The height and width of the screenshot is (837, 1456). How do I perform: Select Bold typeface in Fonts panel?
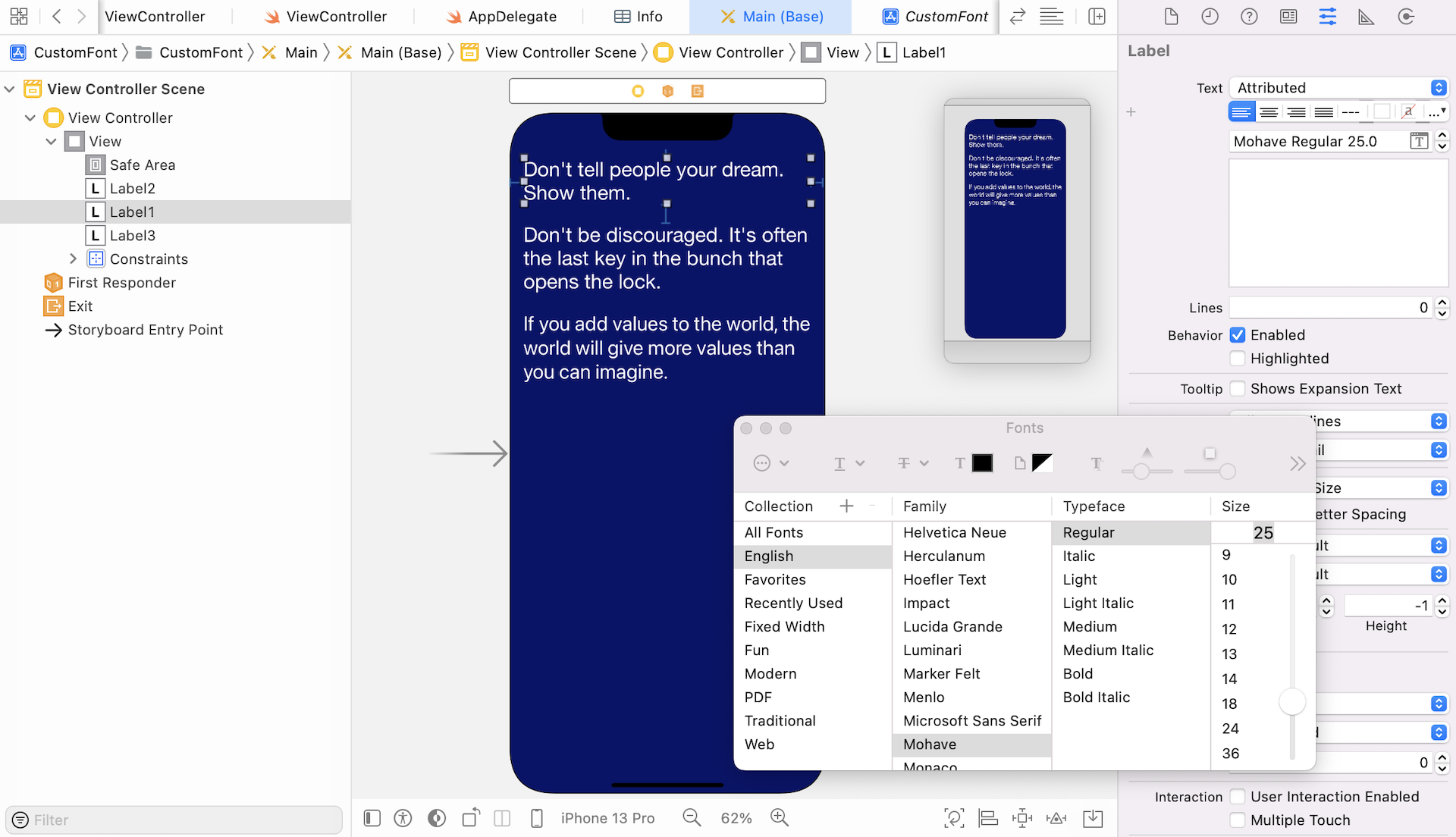[x=1078, y=673]
